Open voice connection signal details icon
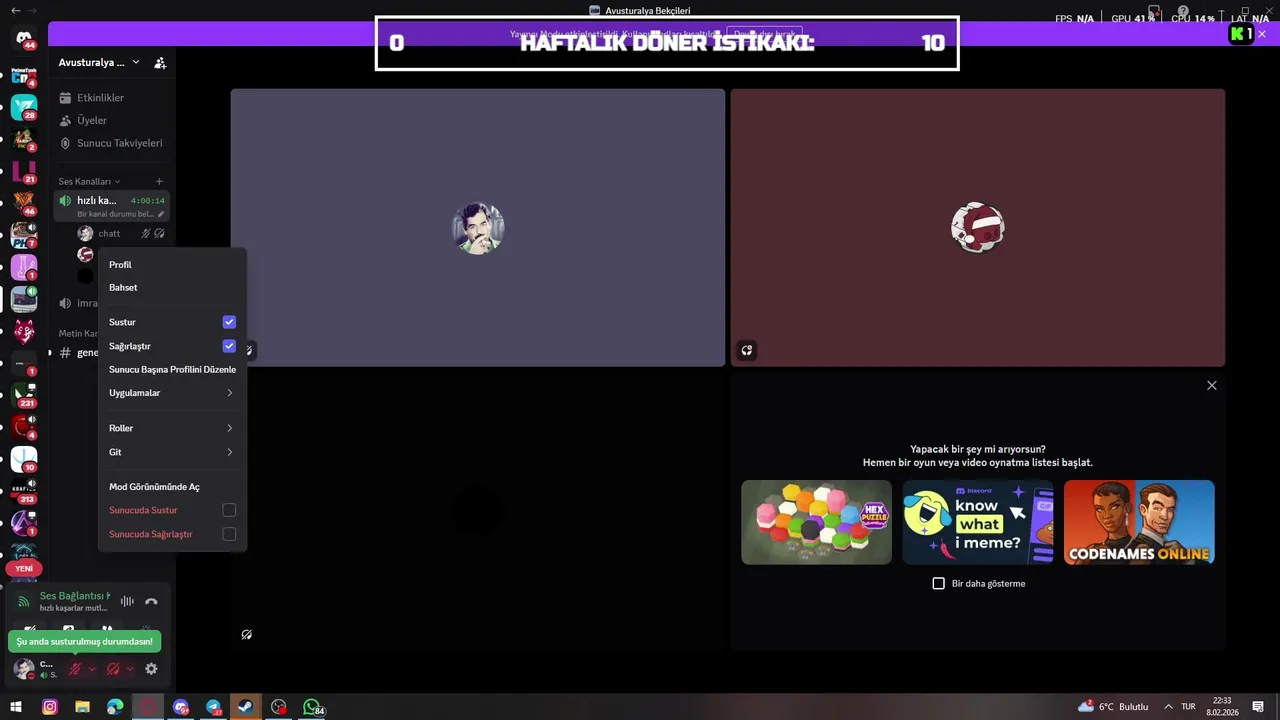 coord(24,601)
